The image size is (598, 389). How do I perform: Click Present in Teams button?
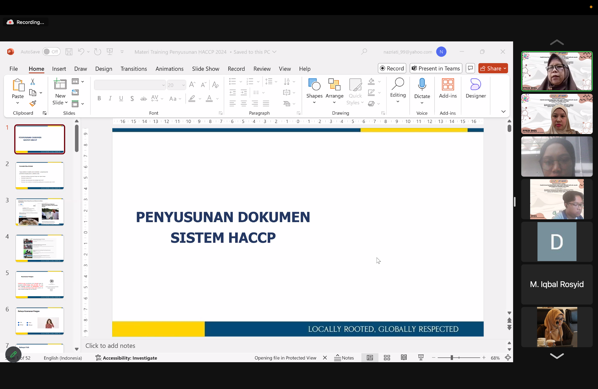pyautogui.click(x=436, y=68)
